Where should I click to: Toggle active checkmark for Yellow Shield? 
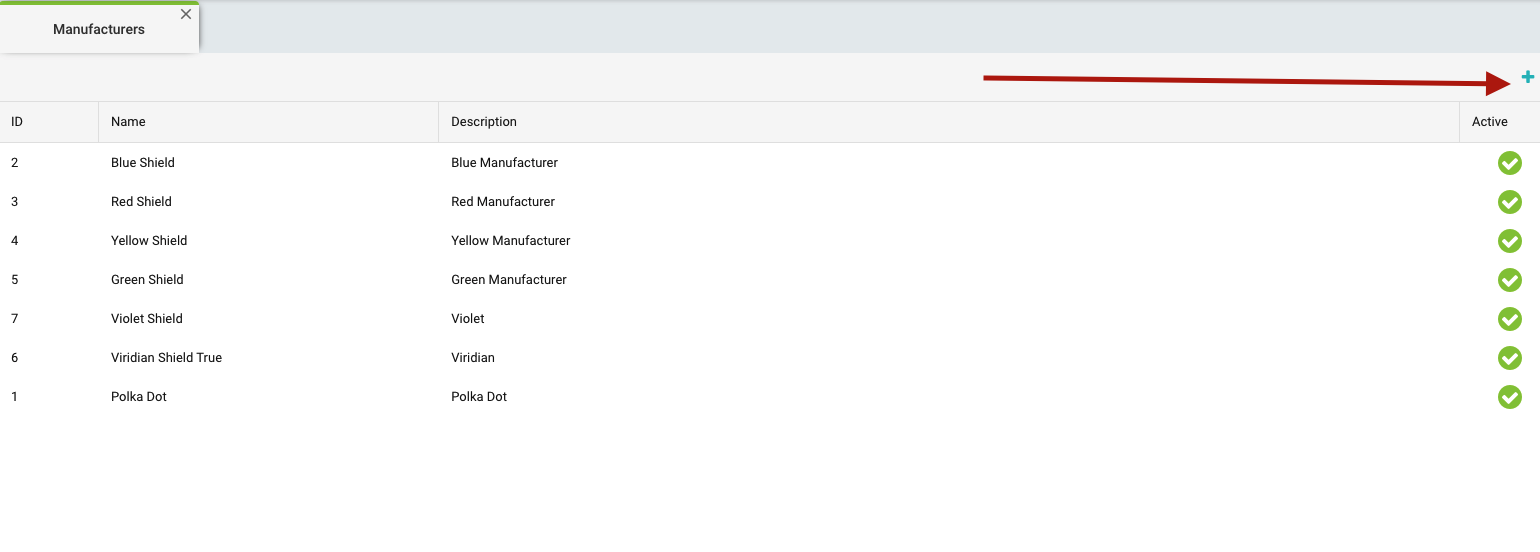tap(1509, 241)
